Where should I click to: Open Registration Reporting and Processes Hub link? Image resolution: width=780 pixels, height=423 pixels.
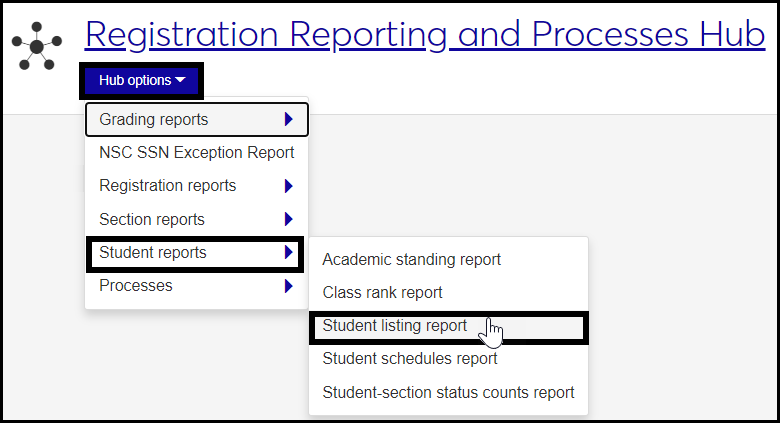pyautogui.click(x=425, y=35)
